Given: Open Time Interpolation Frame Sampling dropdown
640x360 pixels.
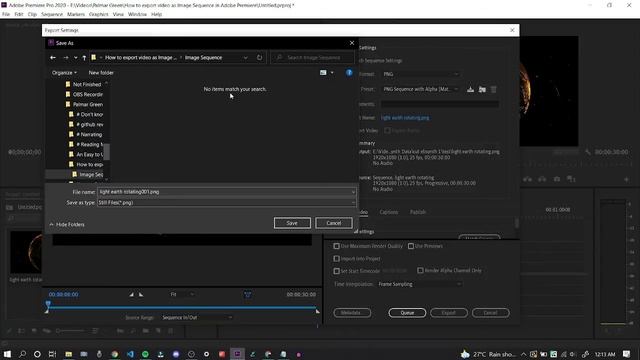Looking at the screenshot, I should 420,284.
